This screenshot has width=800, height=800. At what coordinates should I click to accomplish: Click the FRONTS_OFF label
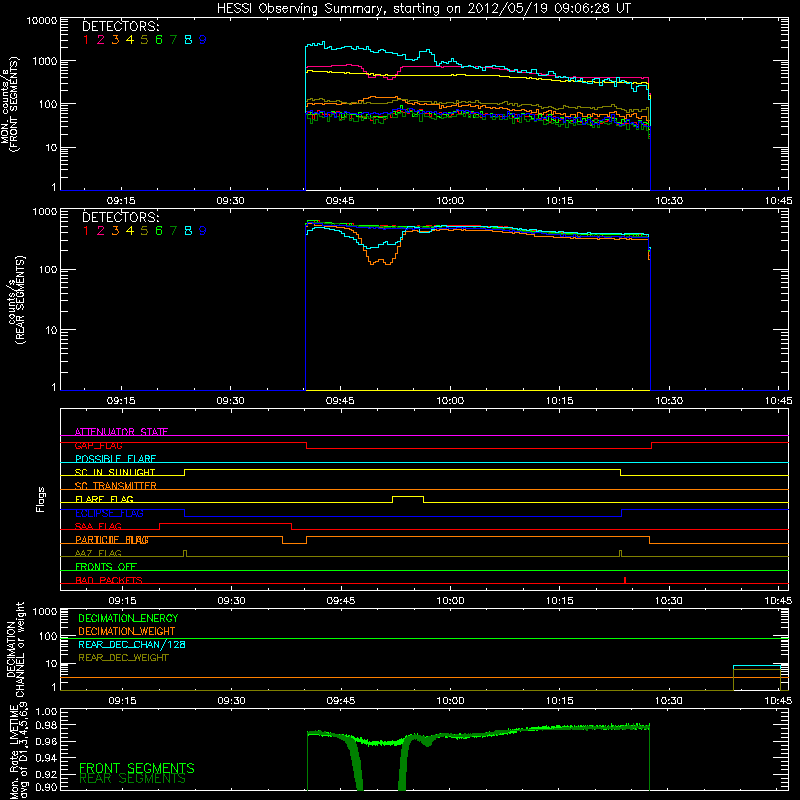click(106, 567)
